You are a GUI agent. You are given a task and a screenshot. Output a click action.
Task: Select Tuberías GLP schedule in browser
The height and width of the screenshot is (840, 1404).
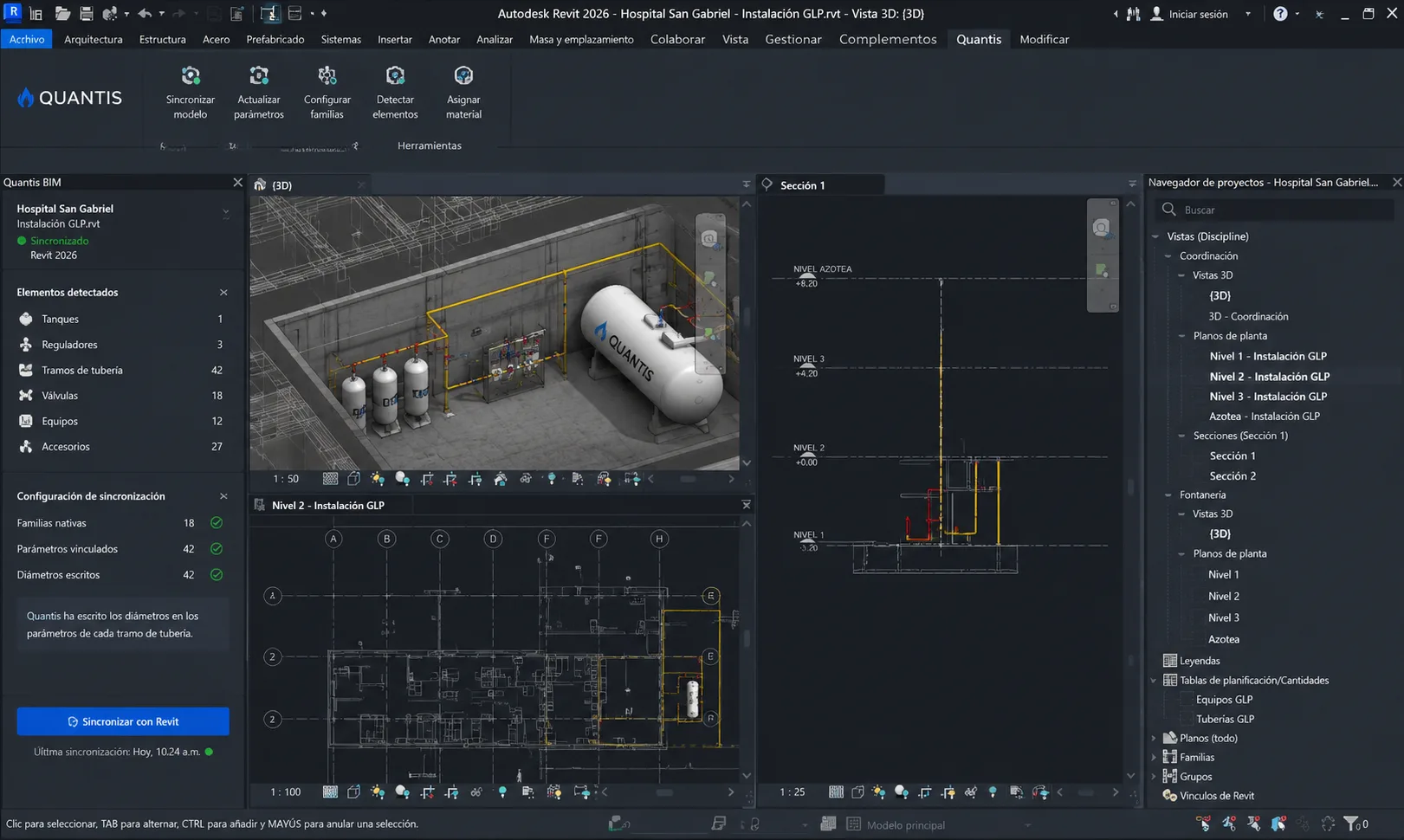[1225, 719]
